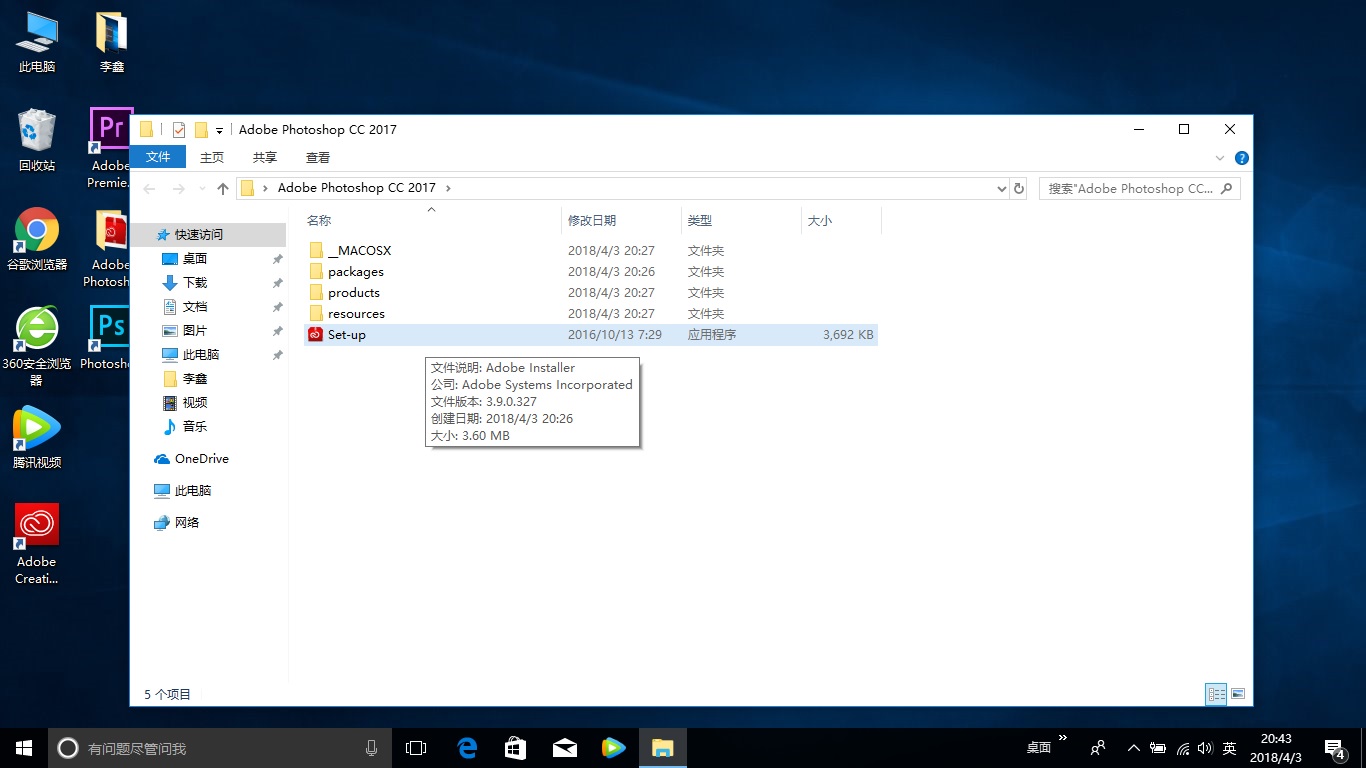Click the Windows Start button
The width and height of the screenshot is (1366, 768).
click(24, 747)
